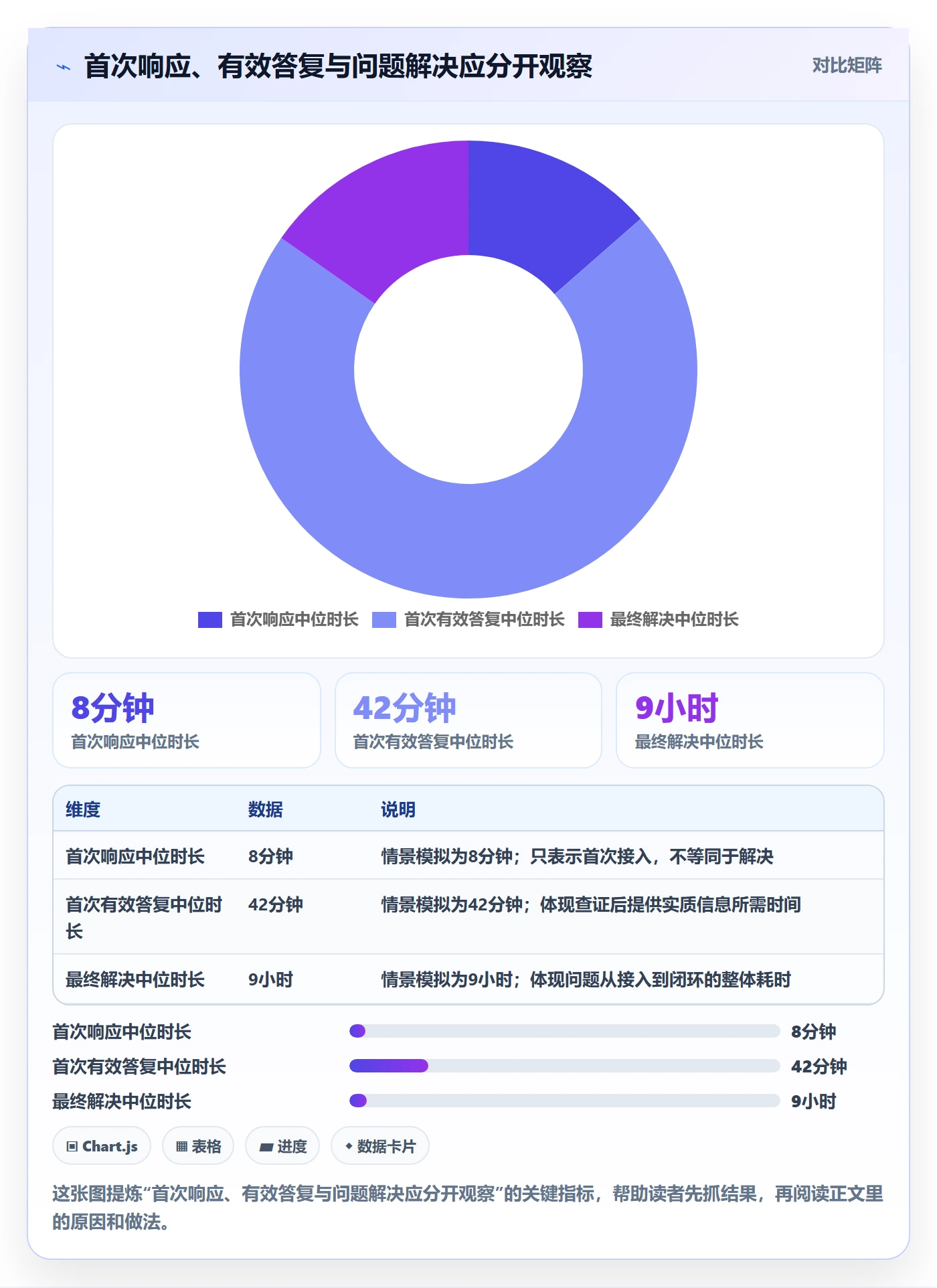Click the 最终解决中位时长 progress bar

tap(565, 1101)
